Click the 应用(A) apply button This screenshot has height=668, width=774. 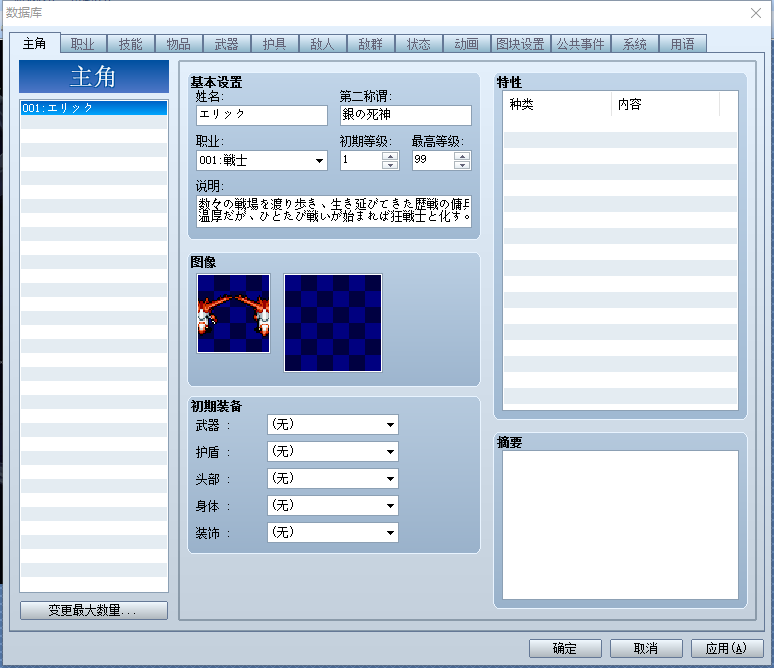727,648
